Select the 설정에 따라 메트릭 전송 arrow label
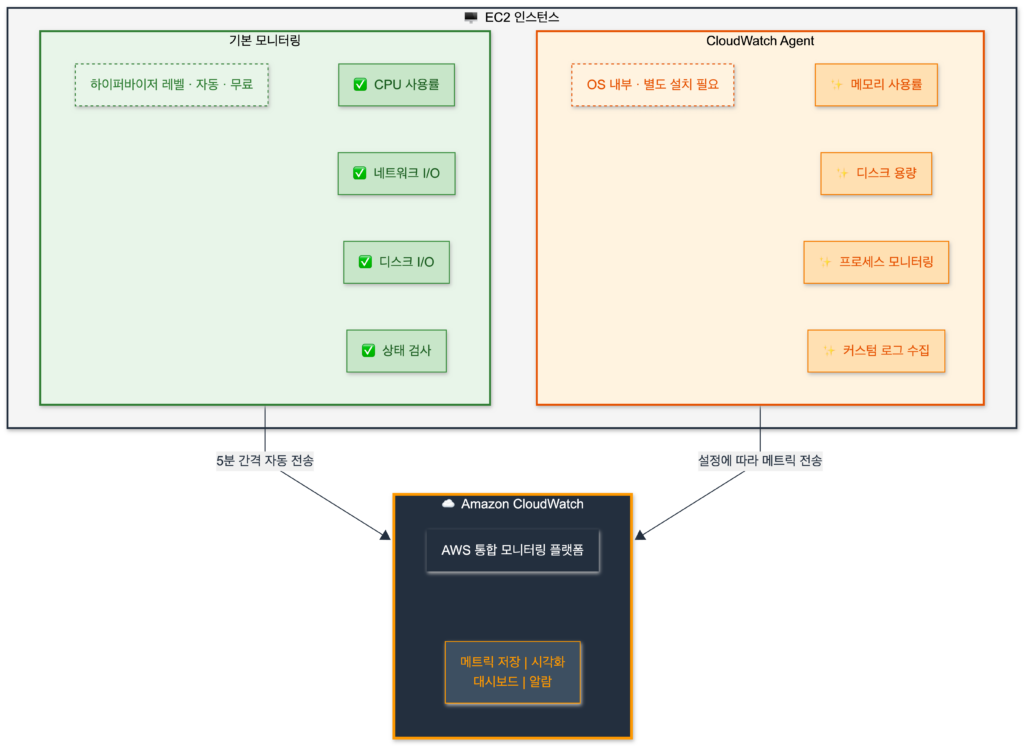Viewport: 1024px width, 746px height. tap(760, 462)
